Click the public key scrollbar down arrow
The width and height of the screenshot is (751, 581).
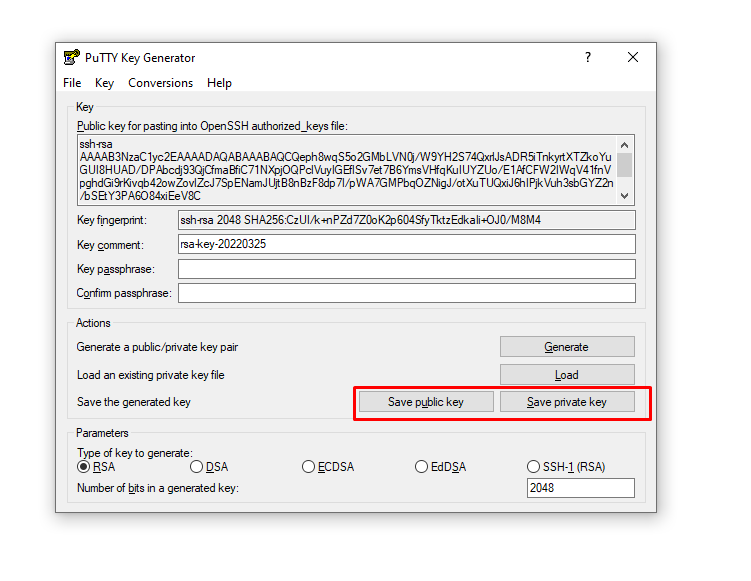pyautogui.click(x=625, y=195)
